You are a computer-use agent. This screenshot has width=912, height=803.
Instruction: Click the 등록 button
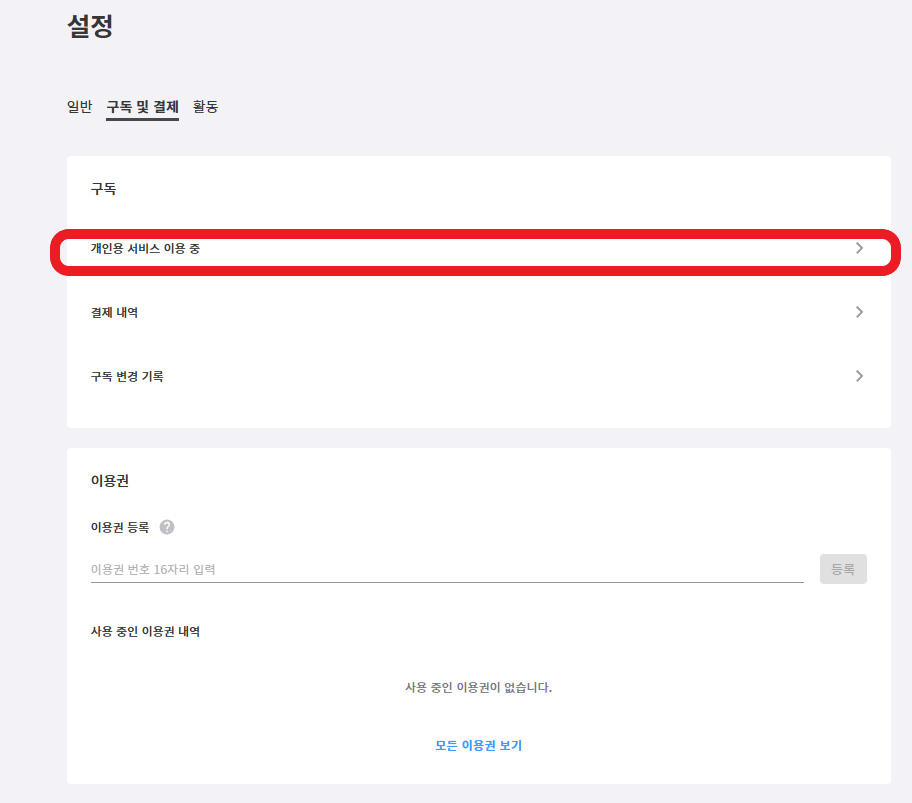tap(843, 569)
